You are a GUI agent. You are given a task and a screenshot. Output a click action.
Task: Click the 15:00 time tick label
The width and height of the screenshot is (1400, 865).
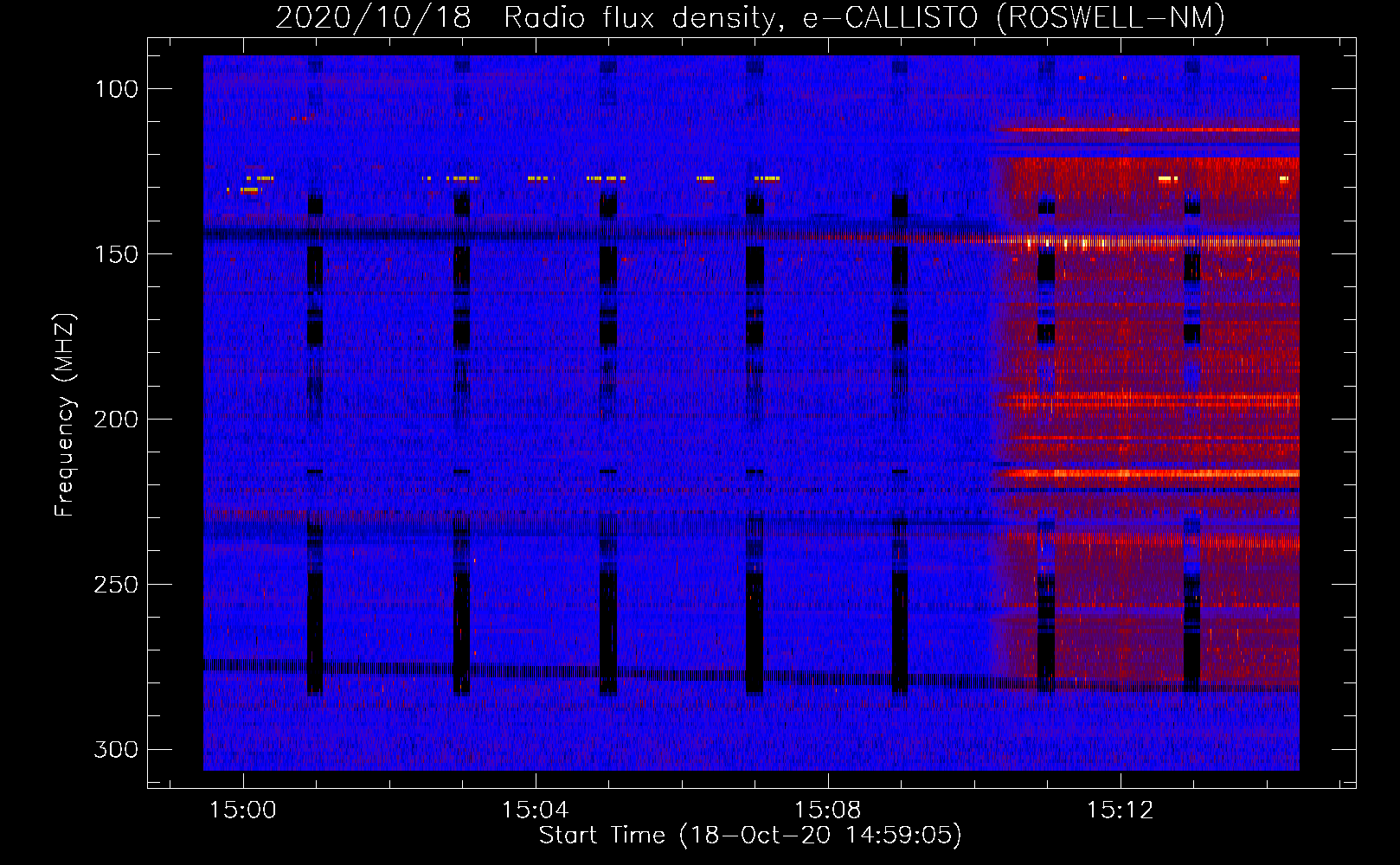coord(243,811)
